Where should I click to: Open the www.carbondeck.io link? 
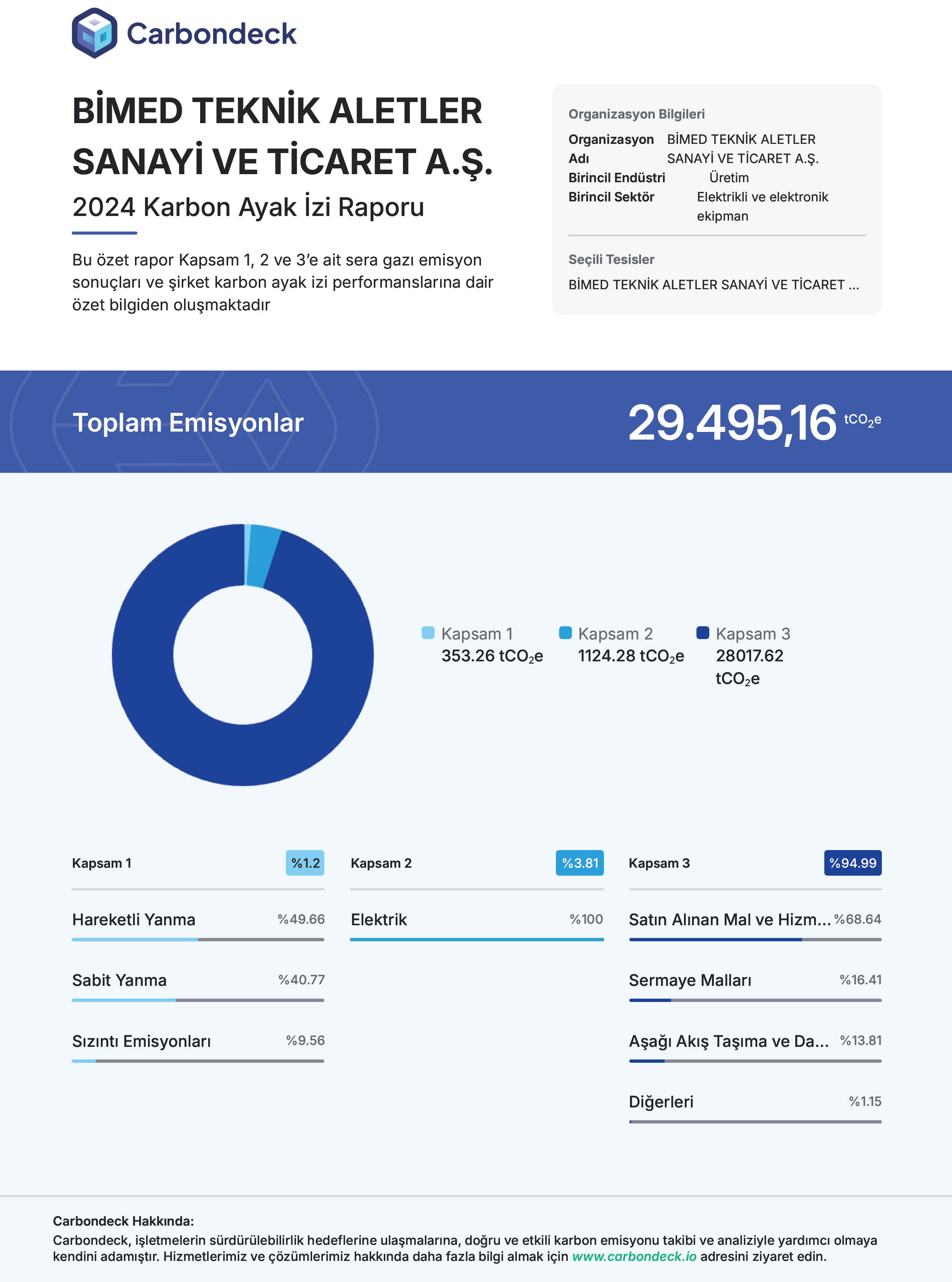tap(634, 1256)
